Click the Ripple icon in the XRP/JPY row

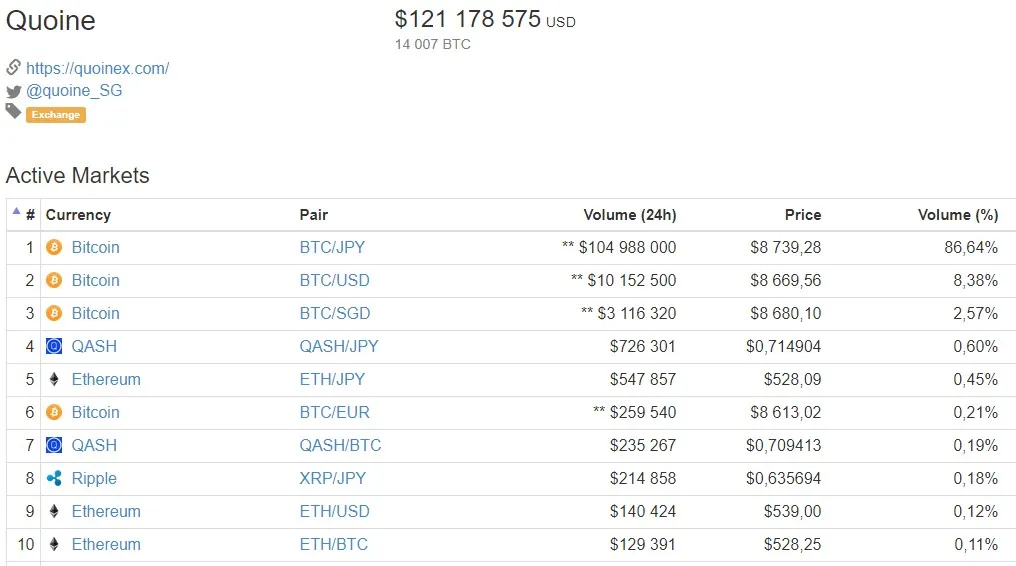tap(54, 479)
